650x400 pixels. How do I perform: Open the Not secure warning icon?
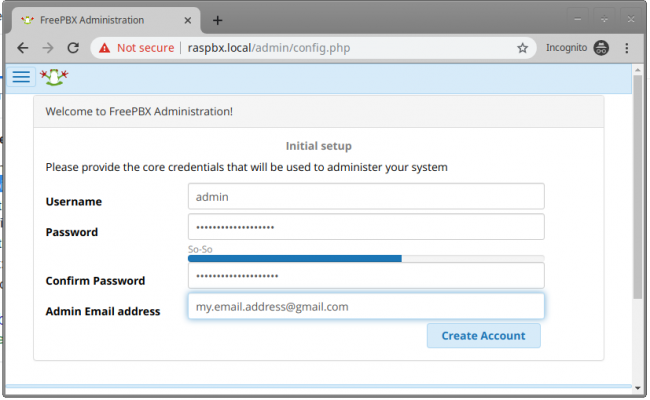[104, 48]
